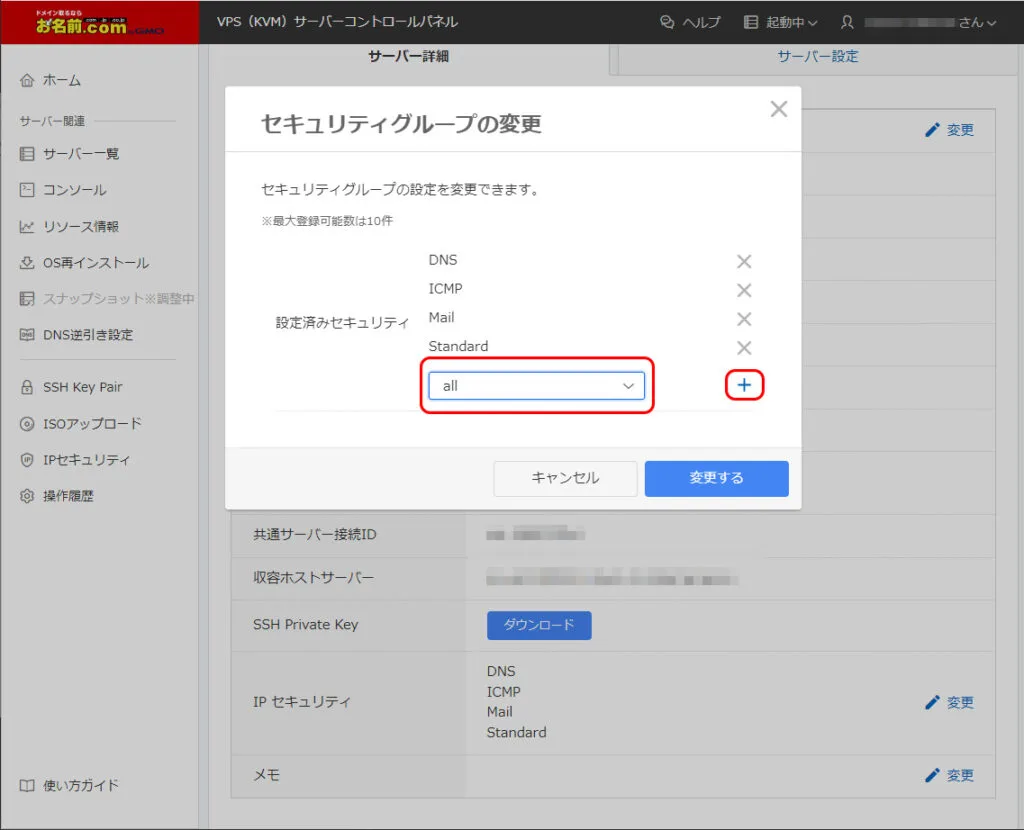Screen dimensions: 1024x830
Task: Switch to the サーバー設定 tab
Action: pos(817,57)
